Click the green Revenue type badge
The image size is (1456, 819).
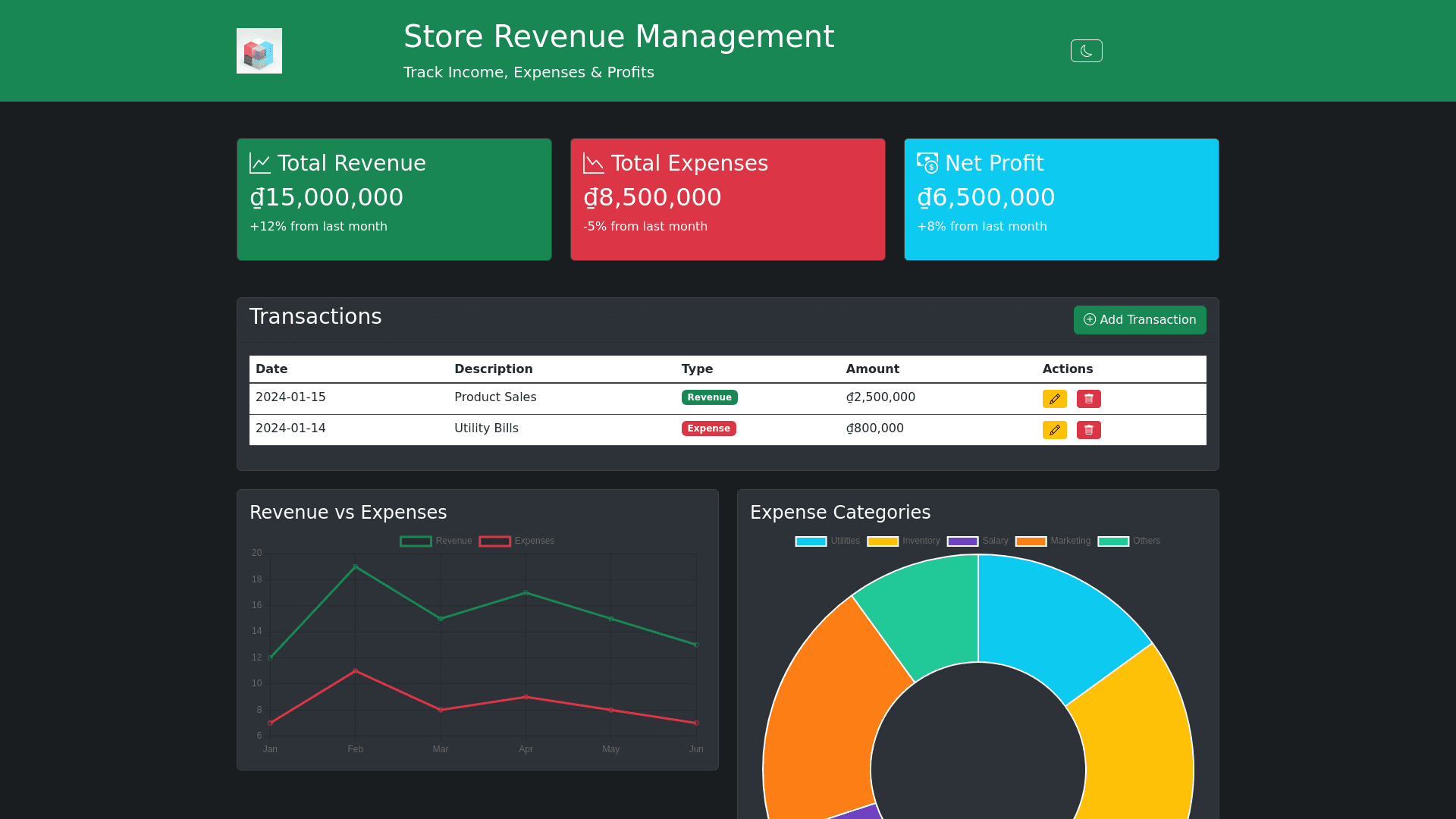[x=709, y=397]
